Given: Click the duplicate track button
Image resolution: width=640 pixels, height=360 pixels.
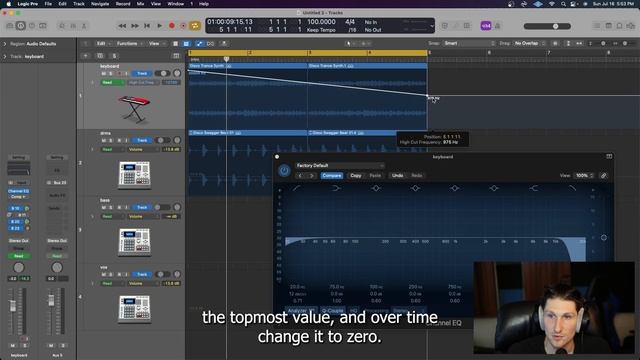Looking at the screenshot, I should click(100, 56).
